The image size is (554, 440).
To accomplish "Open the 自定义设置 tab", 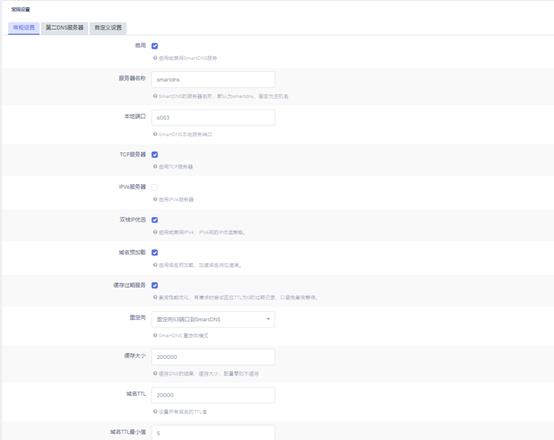I will 108,28.
